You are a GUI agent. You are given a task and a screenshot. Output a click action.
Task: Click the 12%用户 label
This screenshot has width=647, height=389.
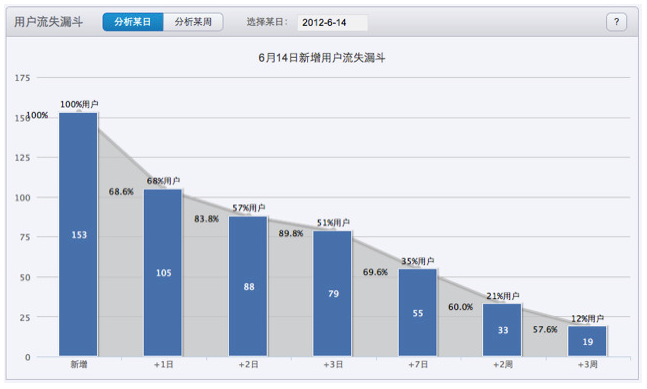588,318
